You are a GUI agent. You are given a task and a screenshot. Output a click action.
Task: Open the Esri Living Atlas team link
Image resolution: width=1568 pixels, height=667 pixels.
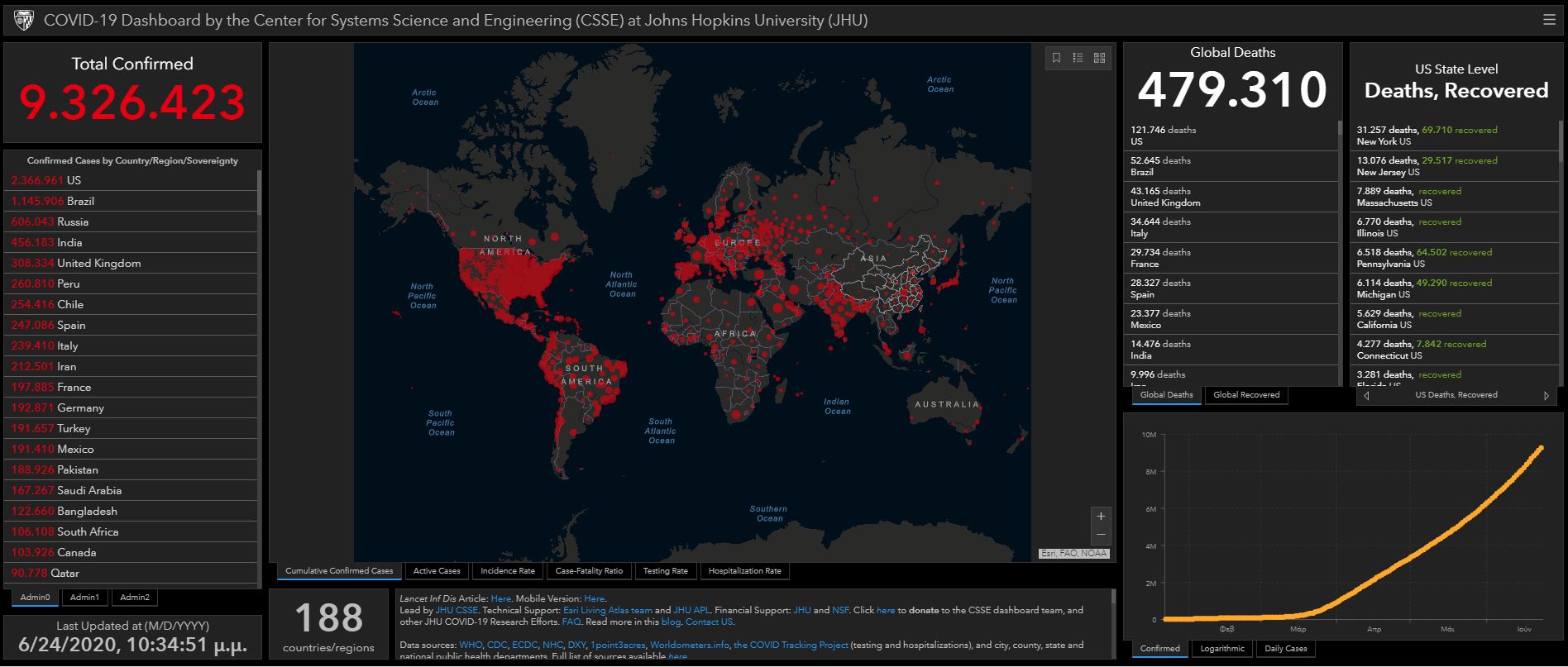(x=608, y=610)
